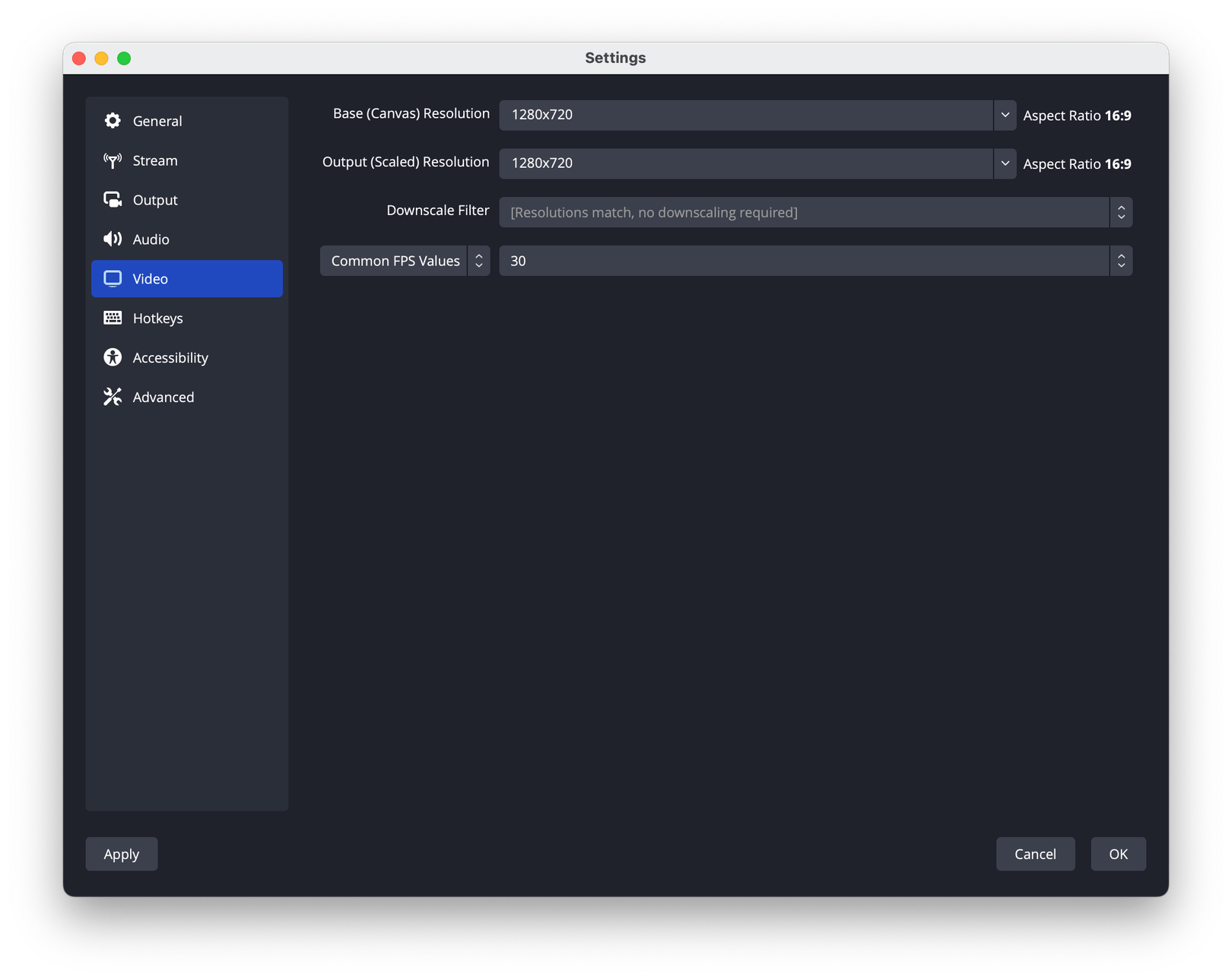Click the Video monitor icon
1232x980 pixels.
click(113, 279)
